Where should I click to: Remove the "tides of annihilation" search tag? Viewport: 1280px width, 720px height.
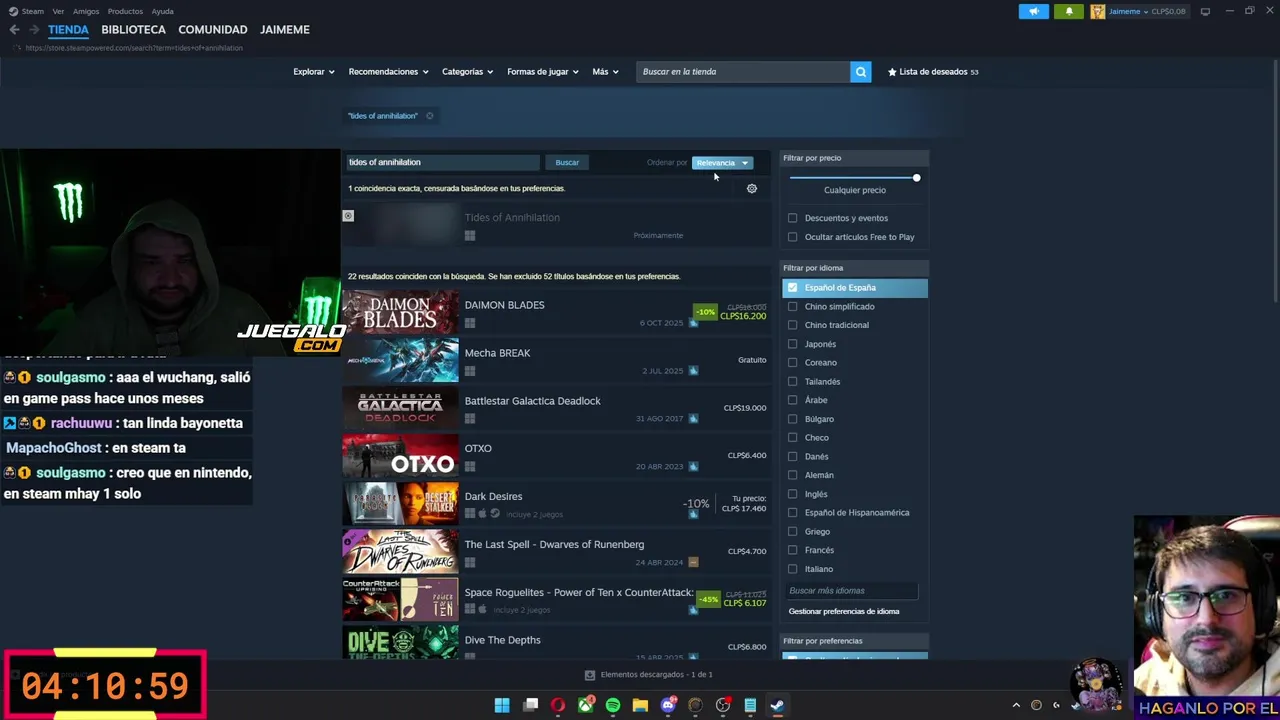(x=430, y=116)
